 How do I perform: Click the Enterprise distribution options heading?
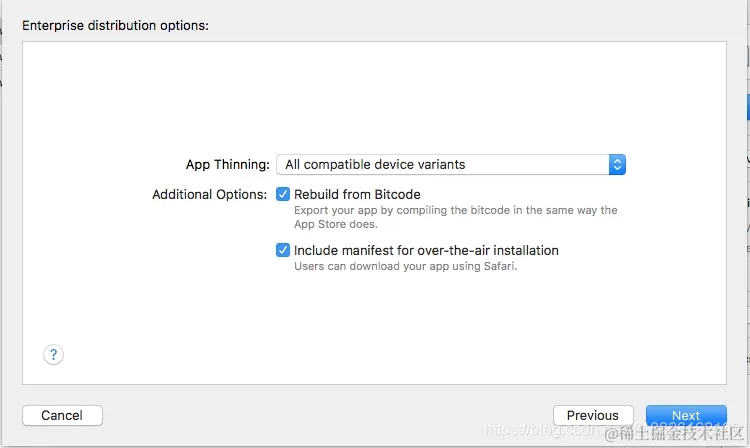click(x=115, y=25)
